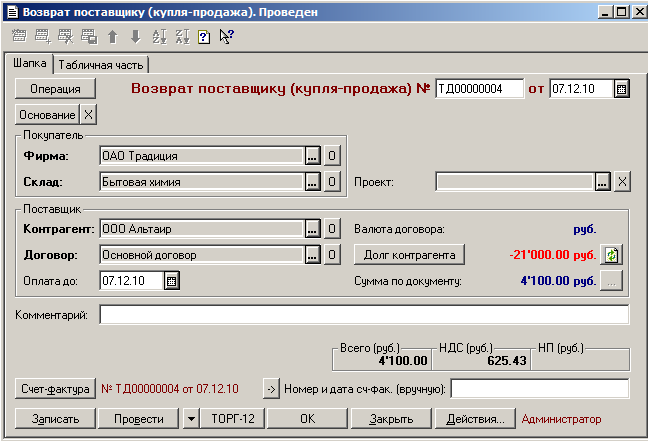This screenshot has height=441, width=648.
Task: Click the context help cursor icon
Action: point(226,37)
